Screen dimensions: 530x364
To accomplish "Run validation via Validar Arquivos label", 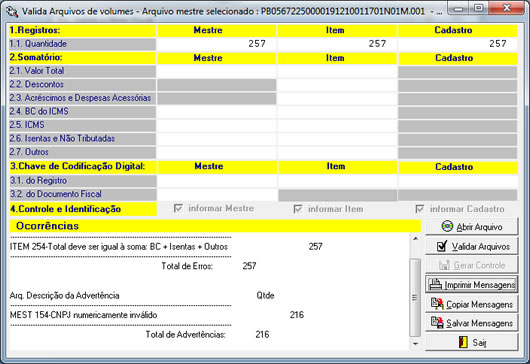I will [x=481, y=247].
